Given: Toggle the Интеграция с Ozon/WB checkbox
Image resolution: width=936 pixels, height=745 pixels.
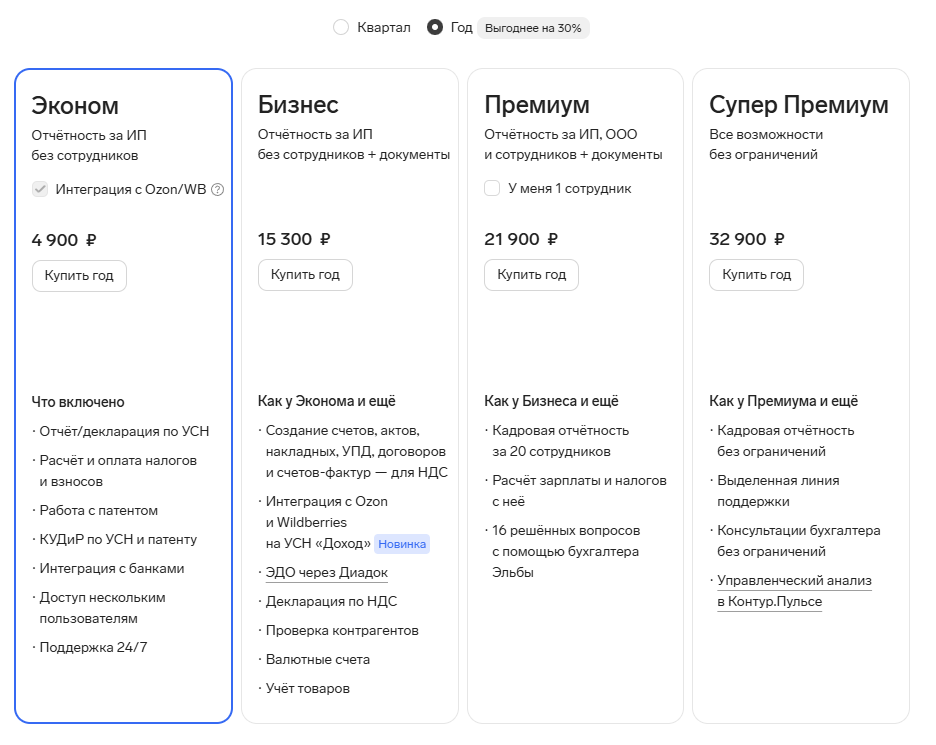Looking at the screenshot, I should 40,189.
